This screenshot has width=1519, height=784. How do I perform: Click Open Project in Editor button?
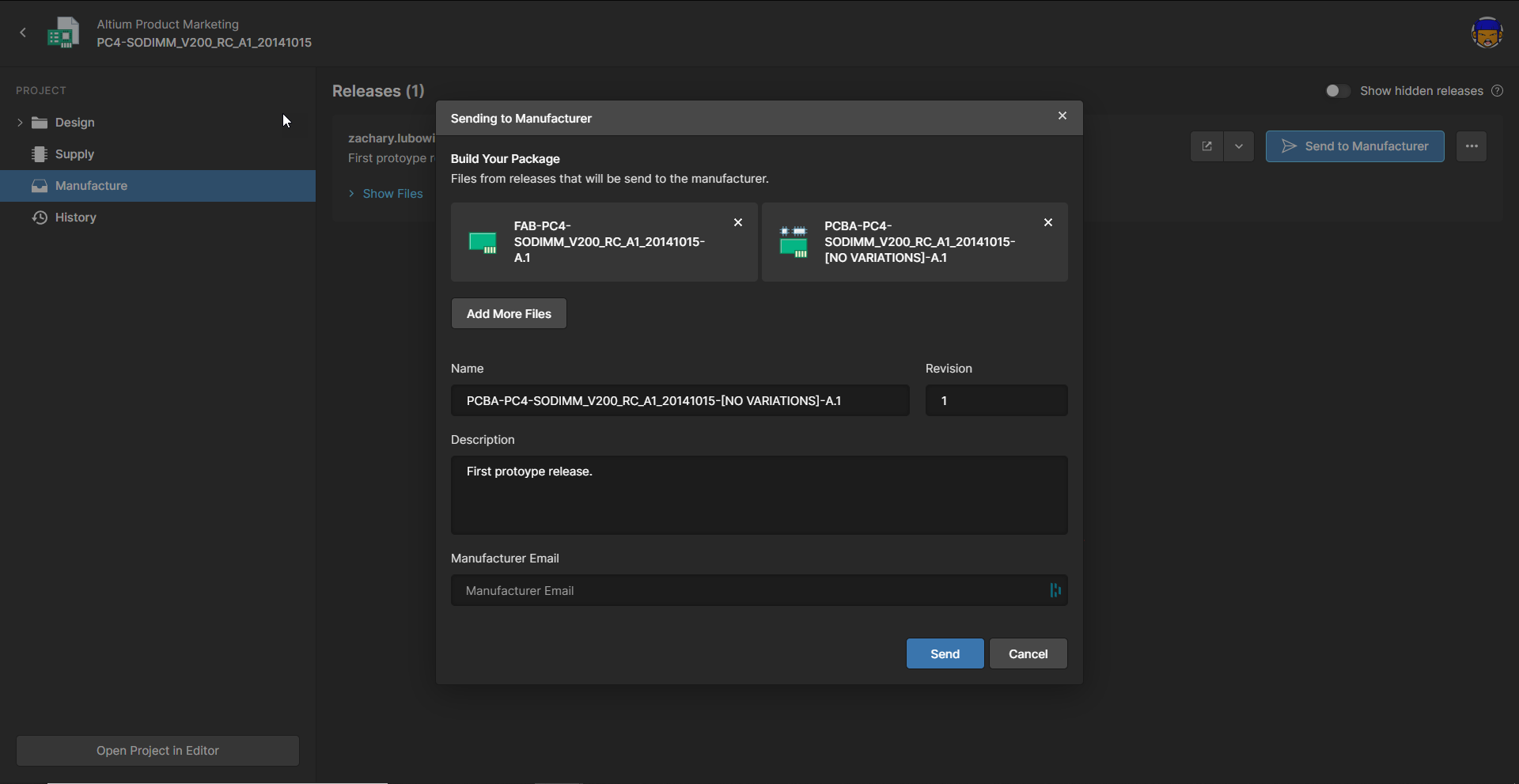coord(157,751)
